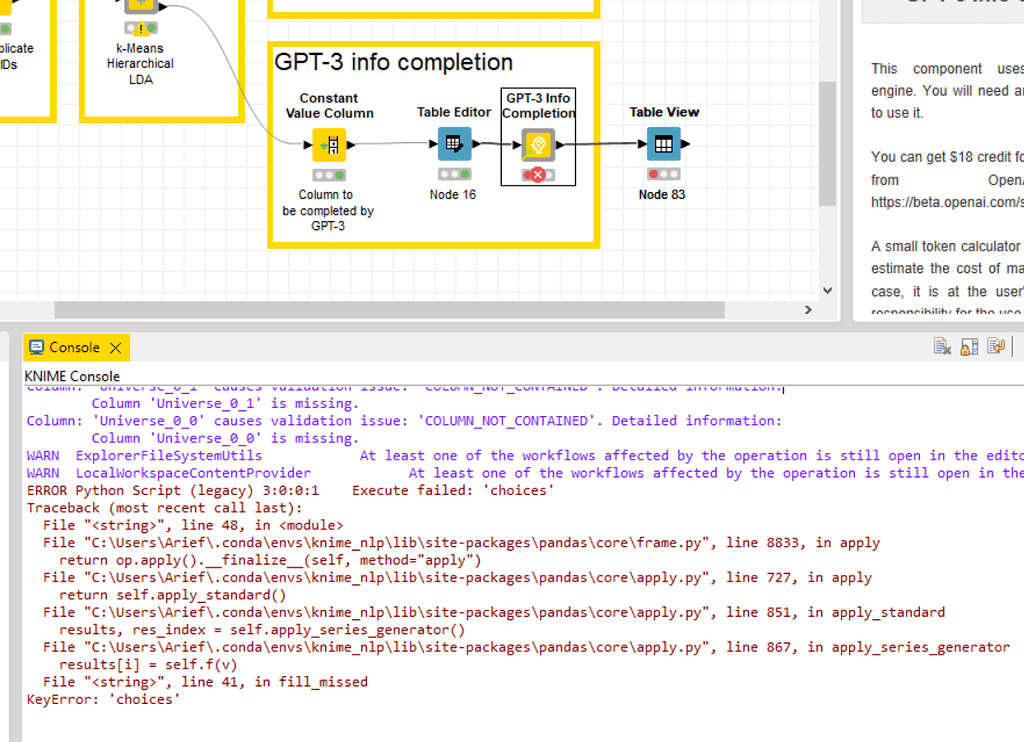Click the down arrow of vertical scrollbar
The height and width of the screenshot is (742, 1024).
tap(826, 289)
